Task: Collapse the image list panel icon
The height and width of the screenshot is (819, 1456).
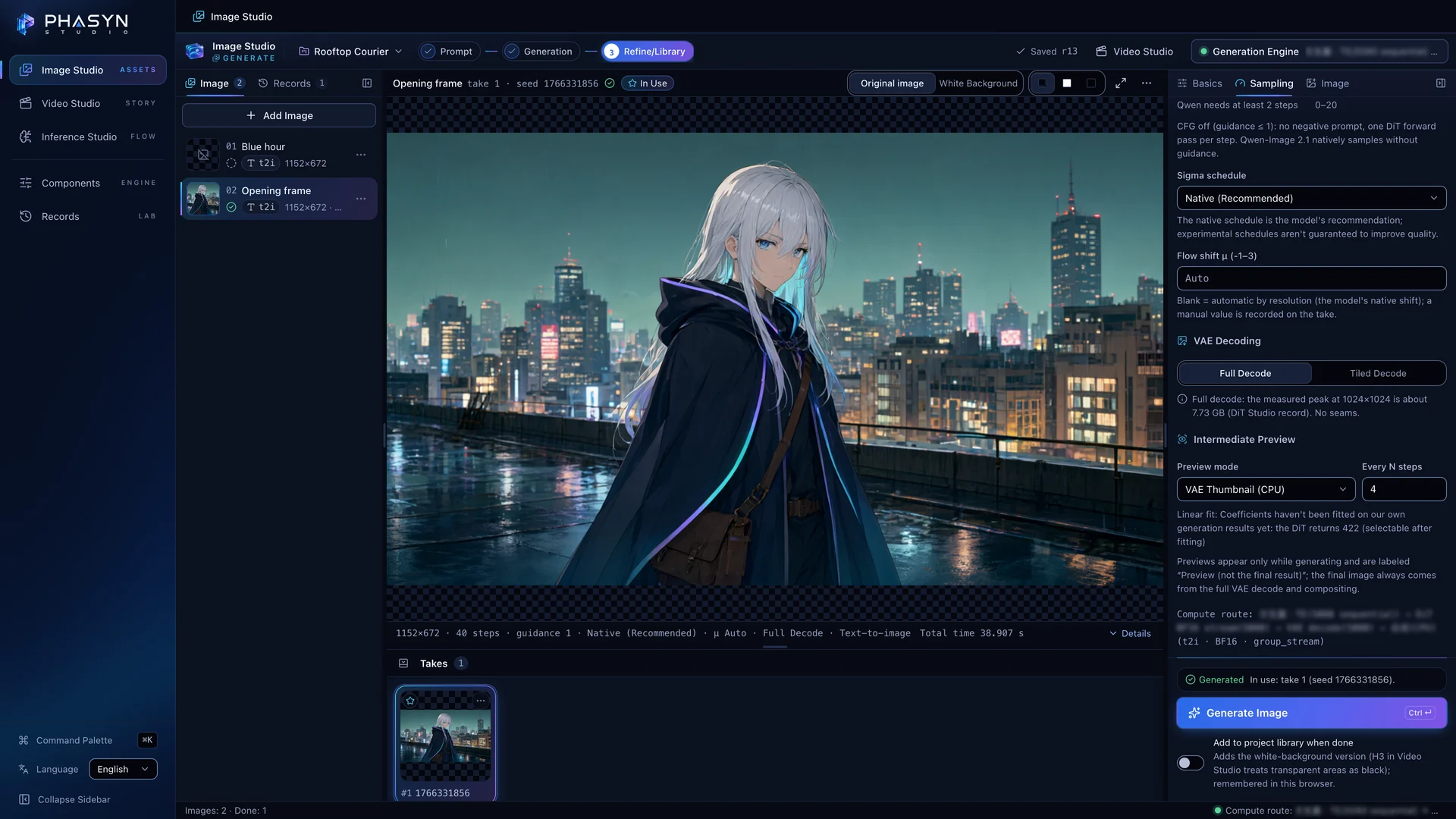Action: coord(367,83)
